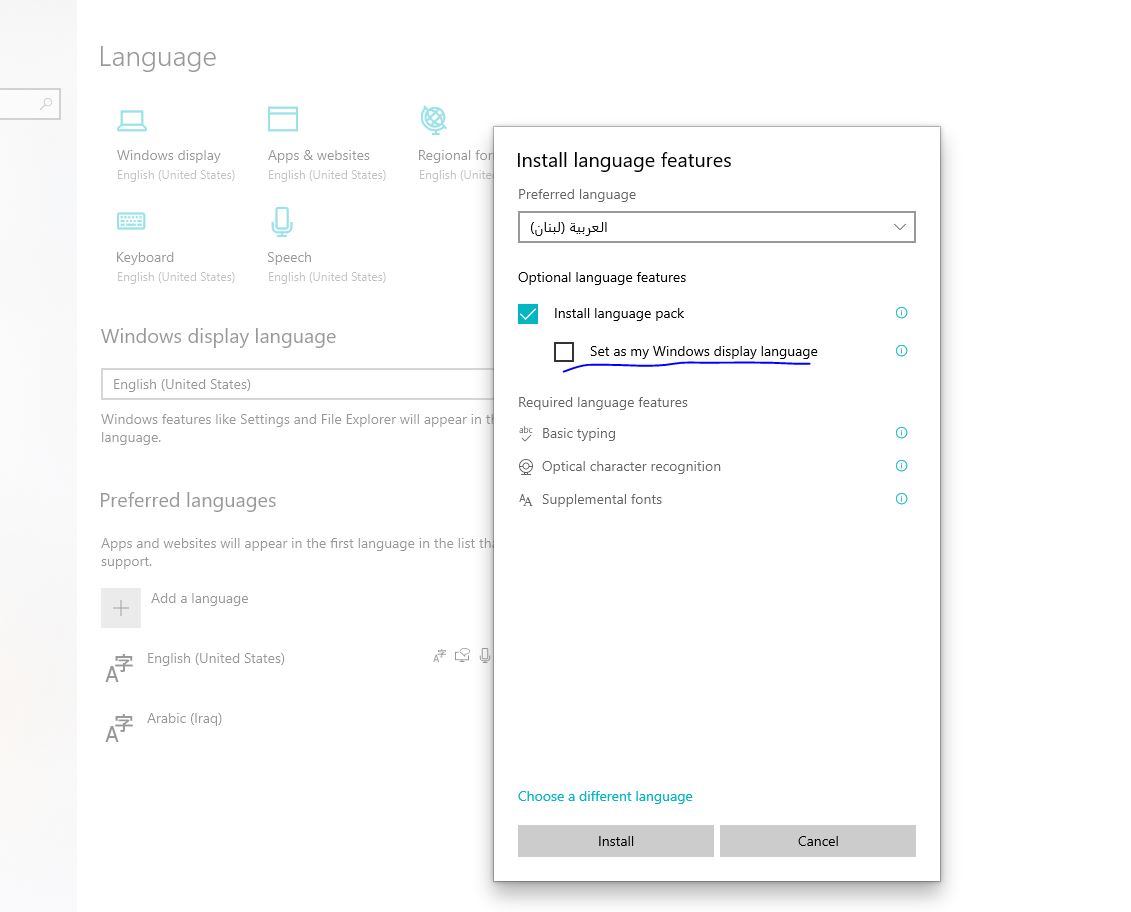Click the Speech label
1131x912 pixels.
click(289, 258)
